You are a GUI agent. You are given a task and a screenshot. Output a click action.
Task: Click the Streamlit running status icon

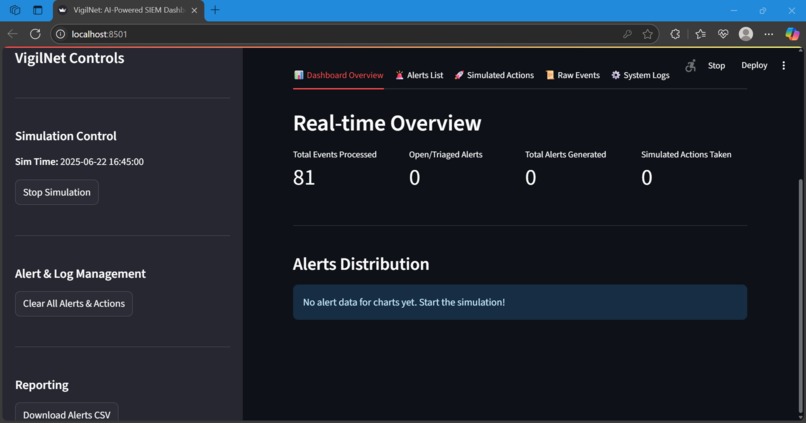(x=690, y=65)
